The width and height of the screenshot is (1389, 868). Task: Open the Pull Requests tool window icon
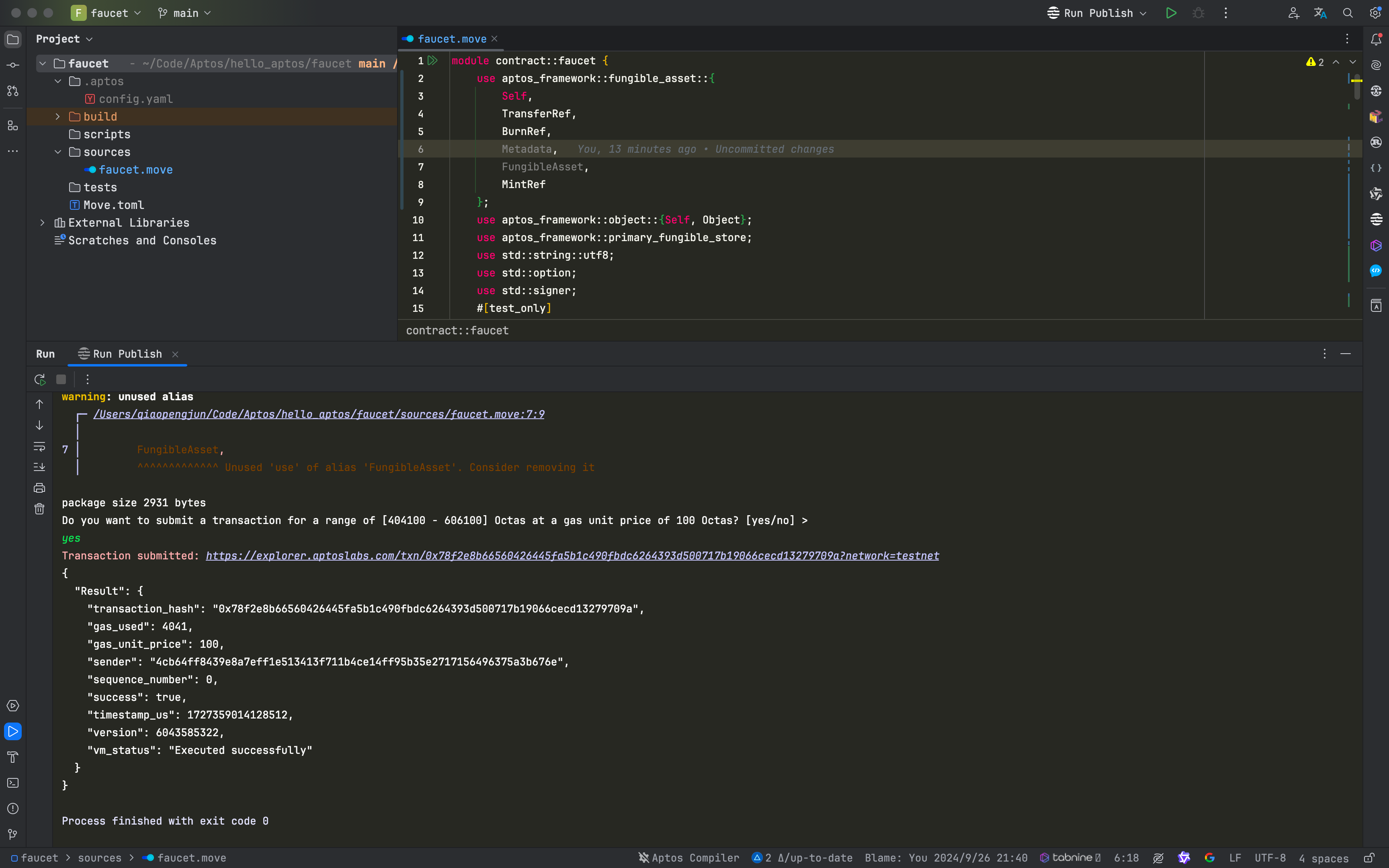click(12, 91)
